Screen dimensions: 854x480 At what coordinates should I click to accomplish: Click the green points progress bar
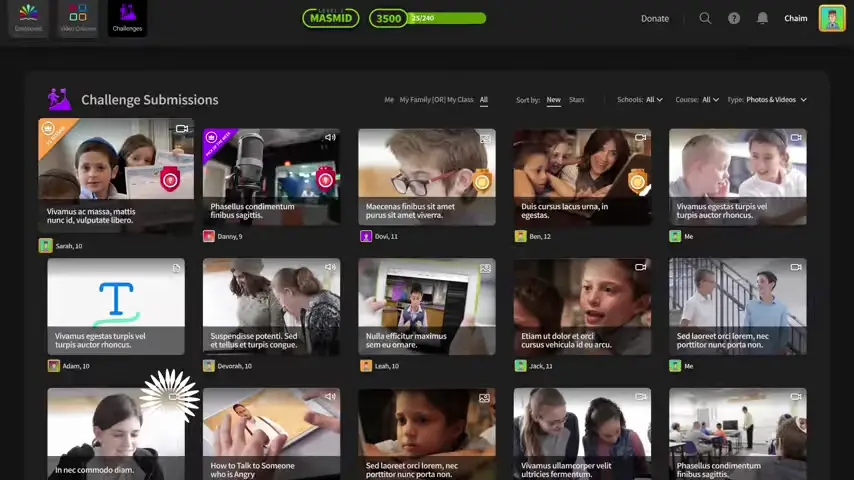click(447, 18)
